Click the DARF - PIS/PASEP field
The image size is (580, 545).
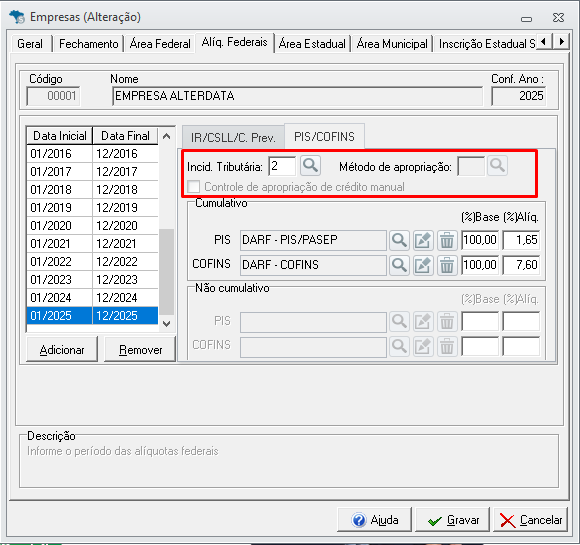coord(313,240)
